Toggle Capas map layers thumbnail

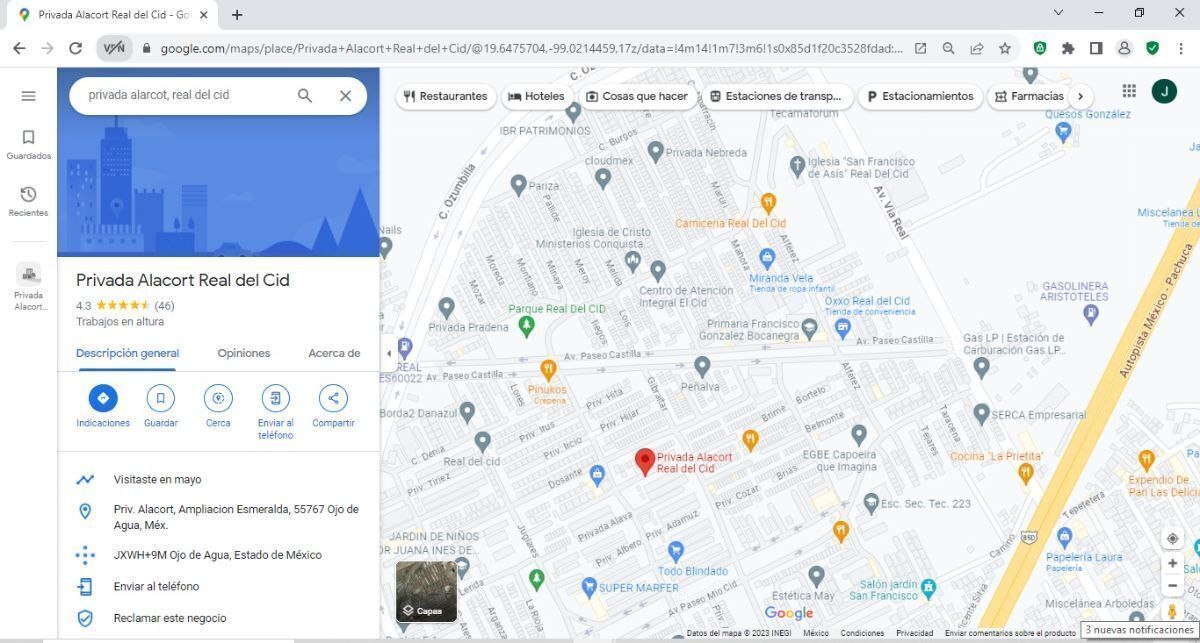[426, 591]
